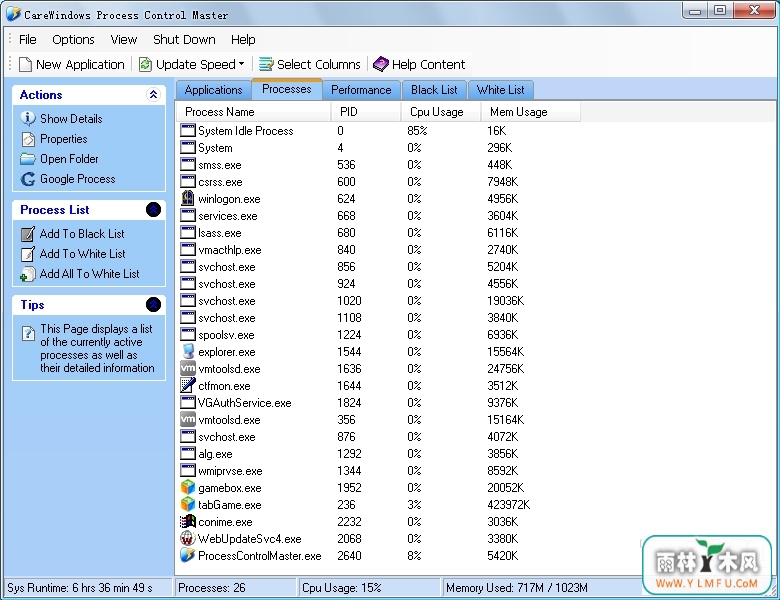Click the Add All To White List link

(90, 274)
